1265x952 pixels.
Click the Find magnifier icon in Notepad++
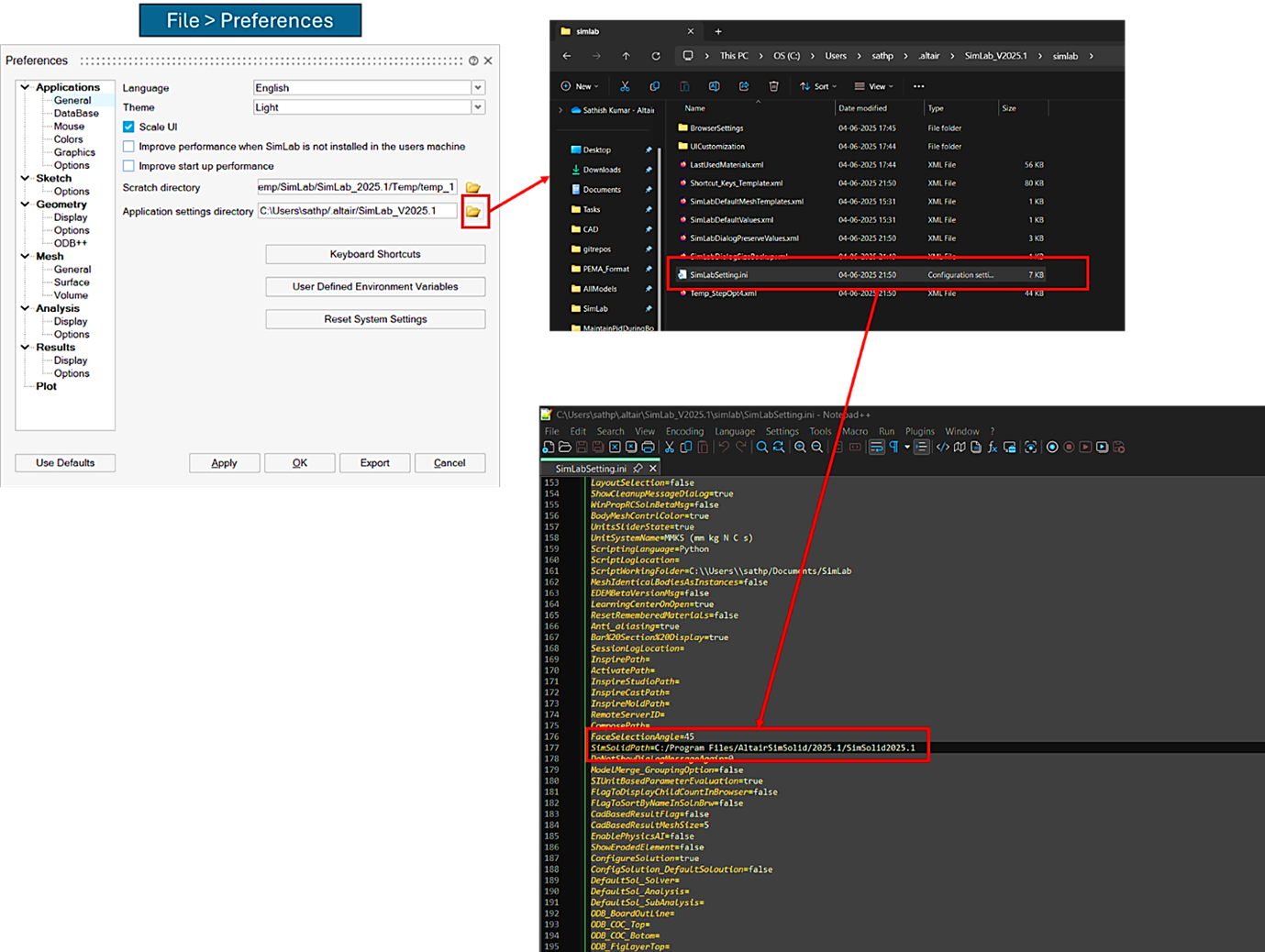761,448
